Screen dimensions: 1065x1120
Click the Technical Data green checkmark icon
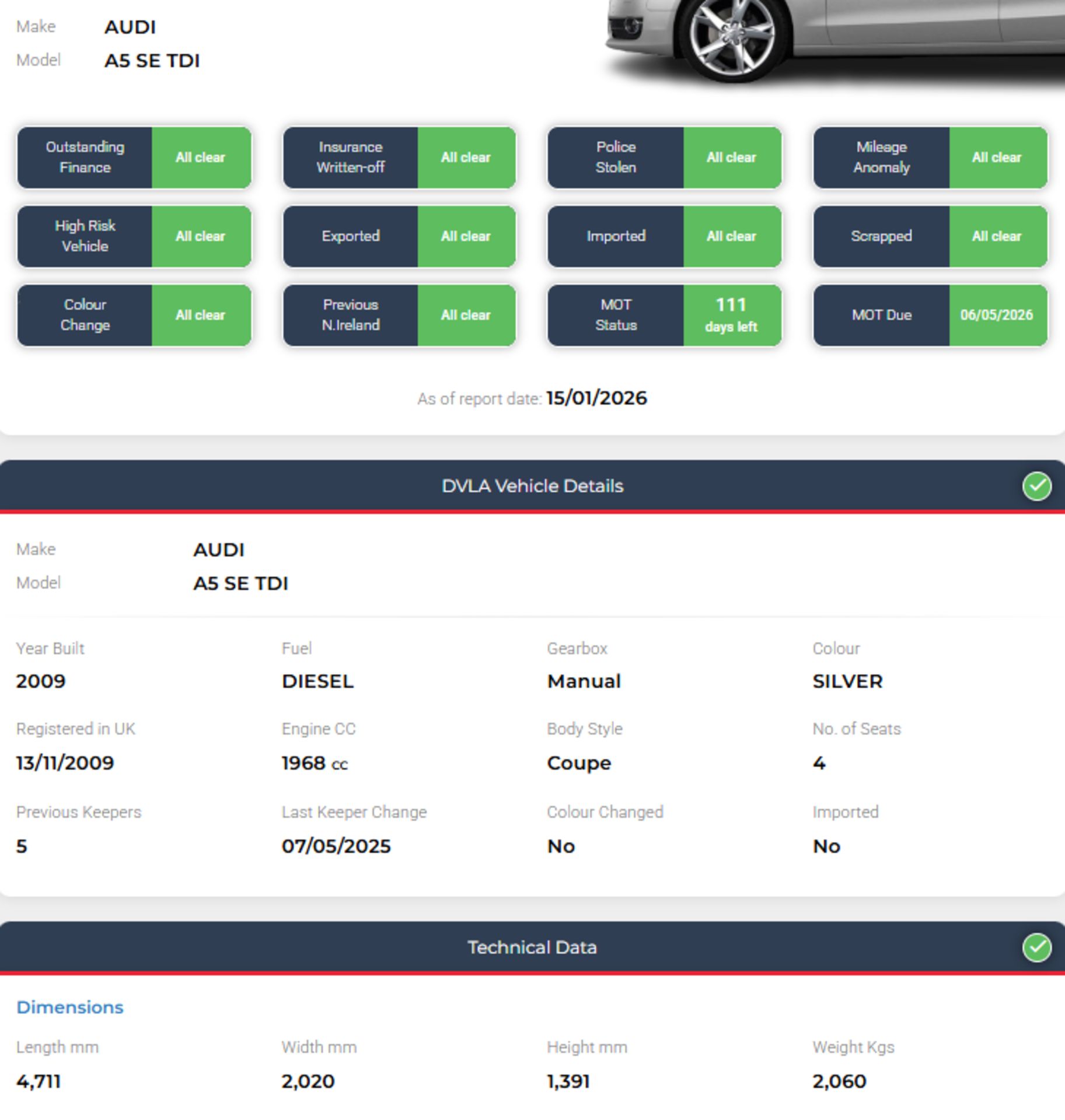click(x=1036, y=947)
